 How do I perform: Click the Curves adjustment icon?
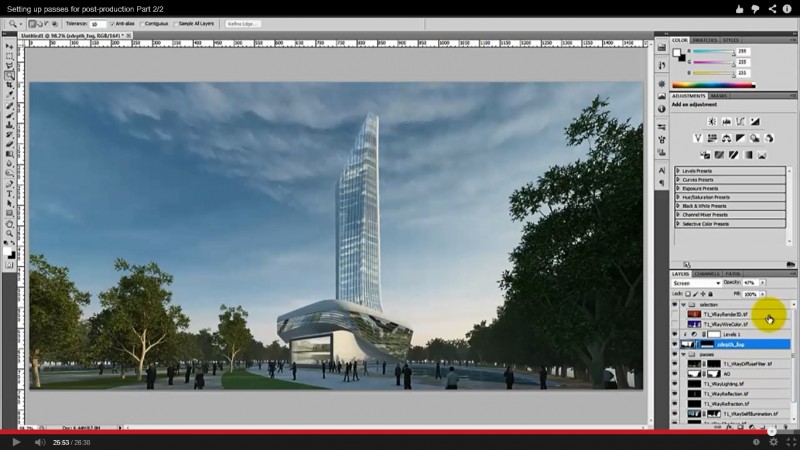pyautogui.click(x=742, y=121)
